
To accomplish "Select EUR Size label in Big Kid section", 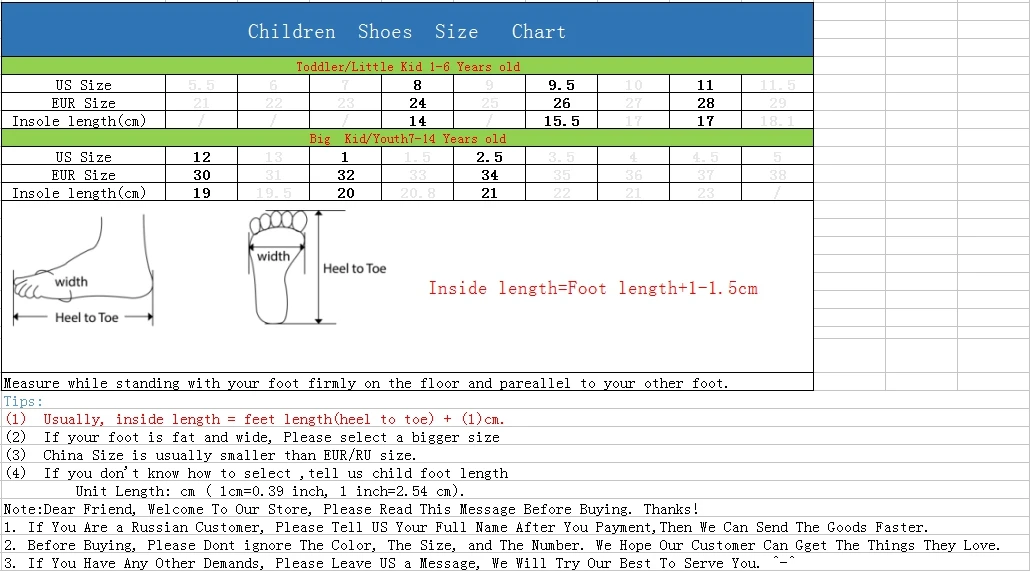I will pos(83,175).
